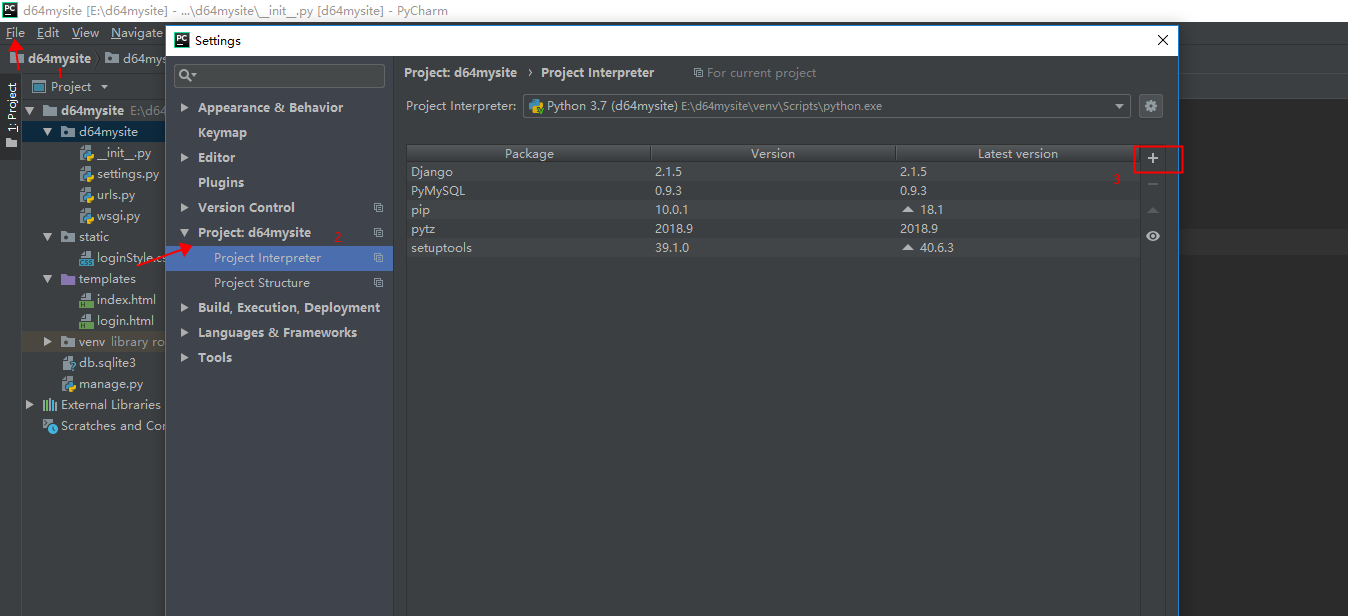This screenshot has width=1348, height=616.
Task: Open wsgi.py in the project tree
Action: [x=110, y=215]
